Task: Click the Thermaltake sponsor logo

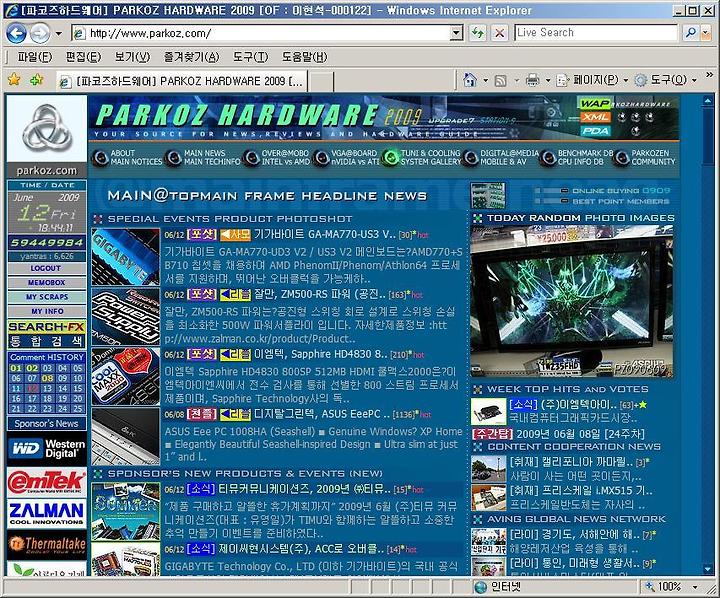Action: (x=47, y=545)
